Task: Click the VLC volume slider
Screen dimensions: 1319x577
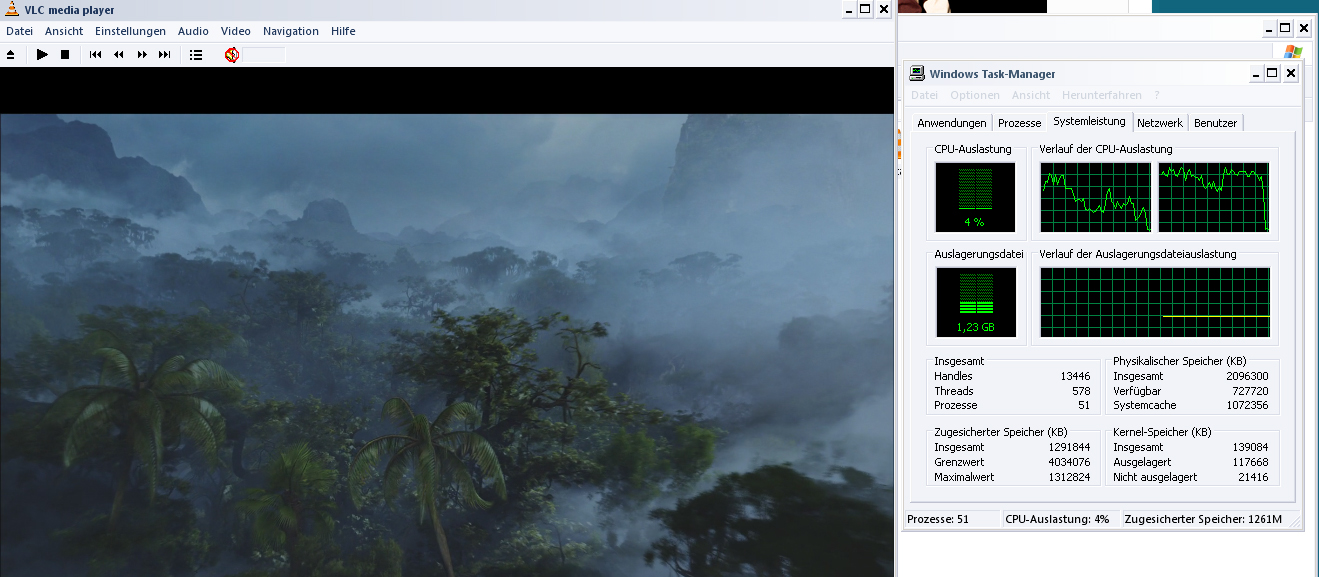Action: [264, 55]
